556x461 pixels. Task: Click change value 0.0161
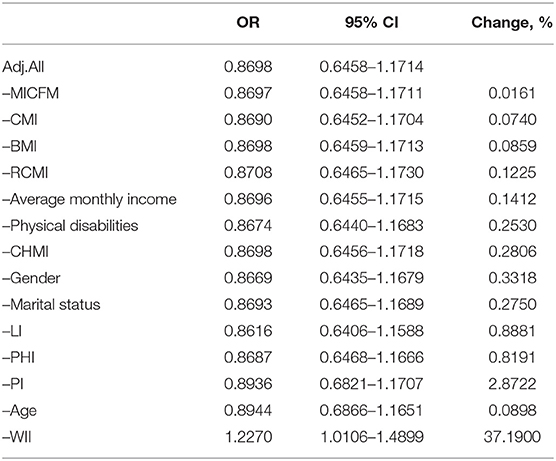(512, 94)
